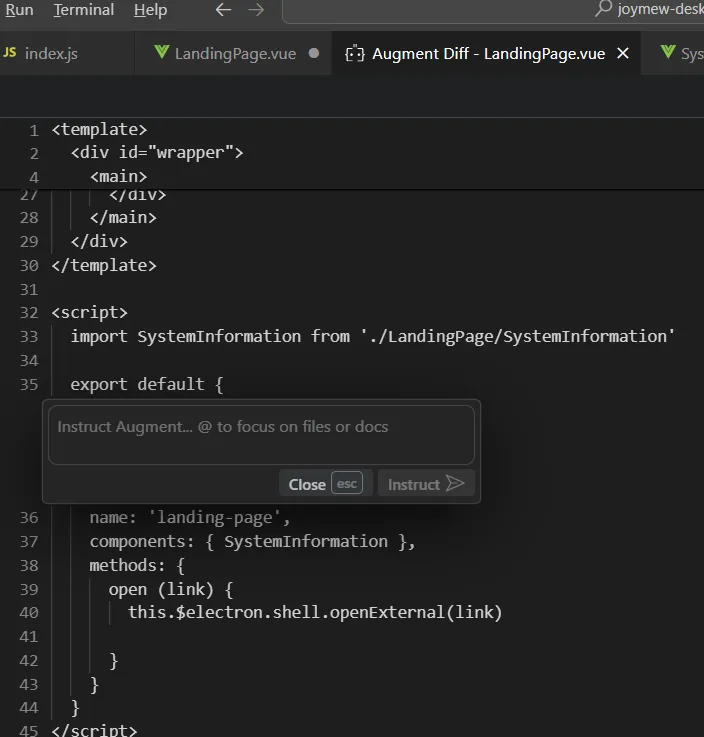Viewport: 704px width, 737px height.
Task: Click the search magnifier icon in command center
Action: [603, 9]
